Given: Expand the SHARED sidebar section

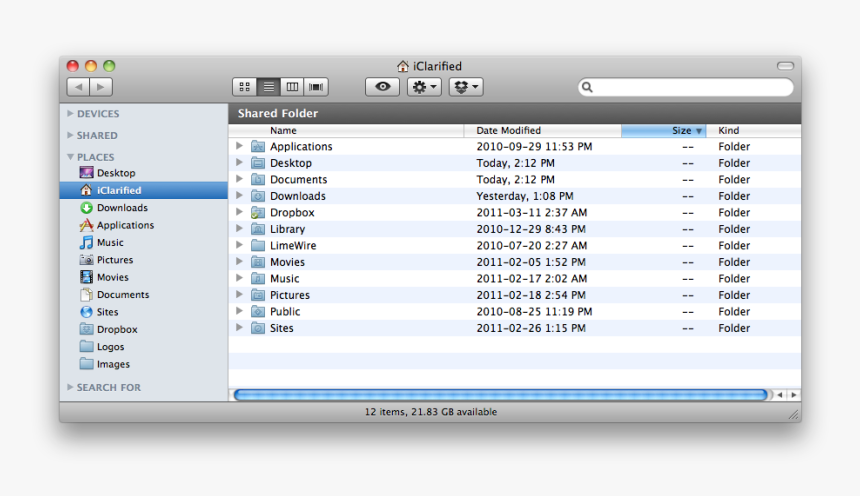Looking at the screenshot, I should [70, 135].
